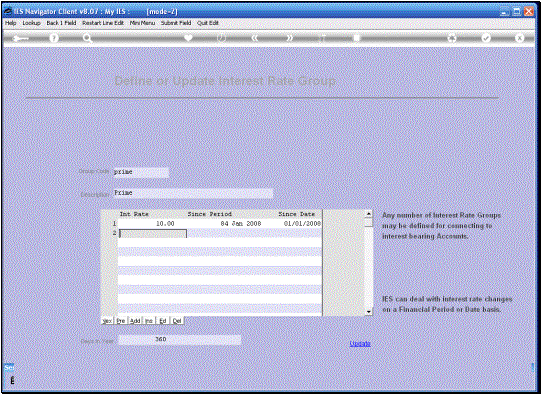541x394 pixels.
Task: Close the IES Navigator Client window
Action: [x=529, y=12]
